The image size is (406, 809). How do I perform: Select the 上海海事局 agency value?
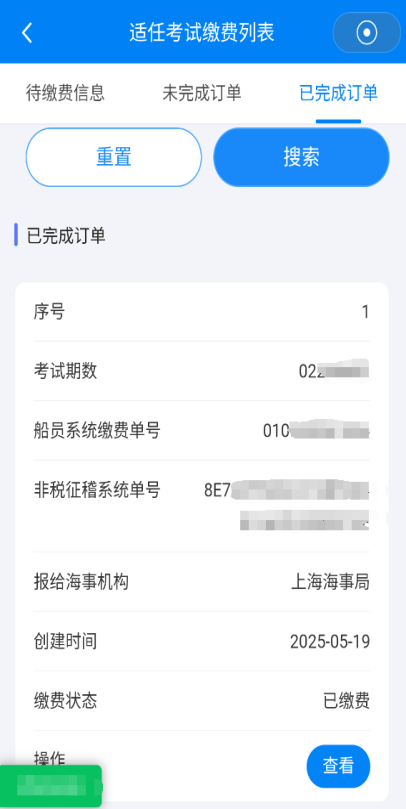click(x=330, y=582)
